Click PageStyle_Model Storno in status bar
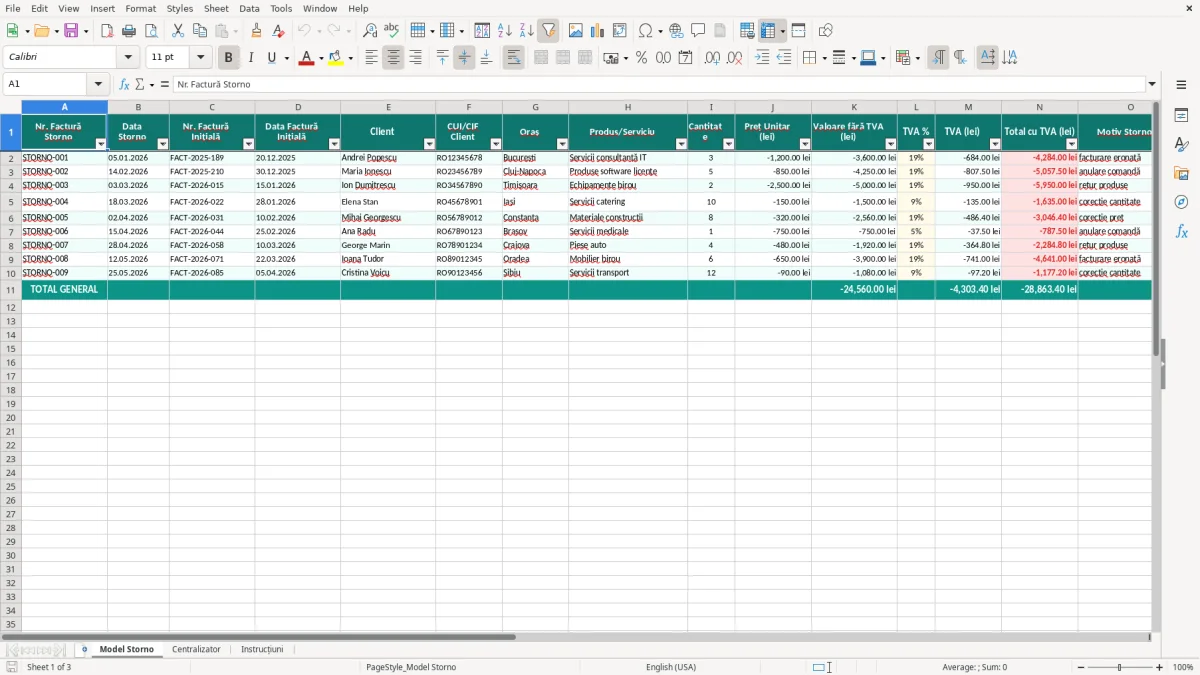 tap(411, 667)
